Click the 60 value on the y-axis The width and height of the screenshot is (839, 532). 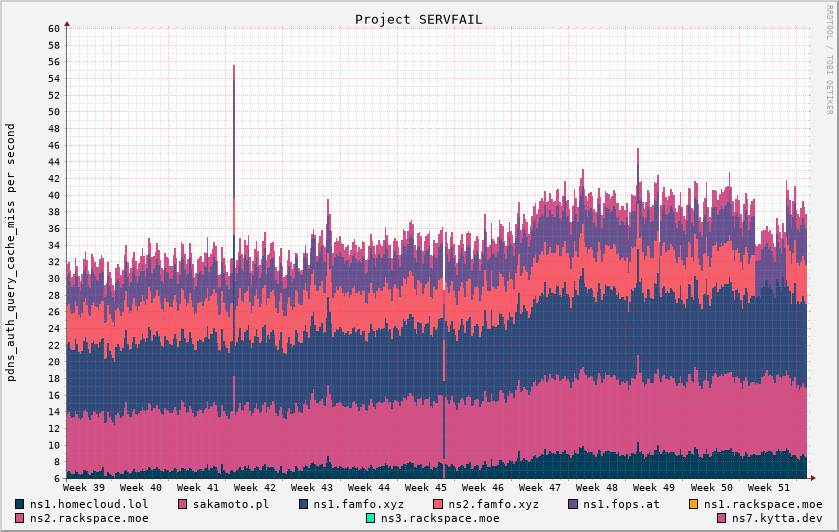click(54, 28)
